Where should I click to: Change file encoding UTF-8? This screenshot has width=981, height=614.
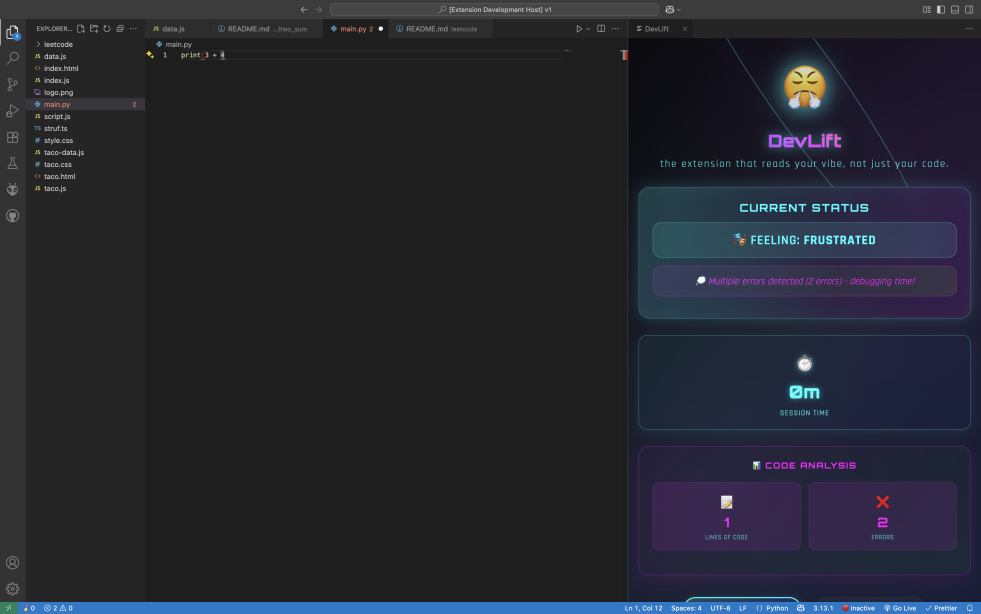[720, 608]
